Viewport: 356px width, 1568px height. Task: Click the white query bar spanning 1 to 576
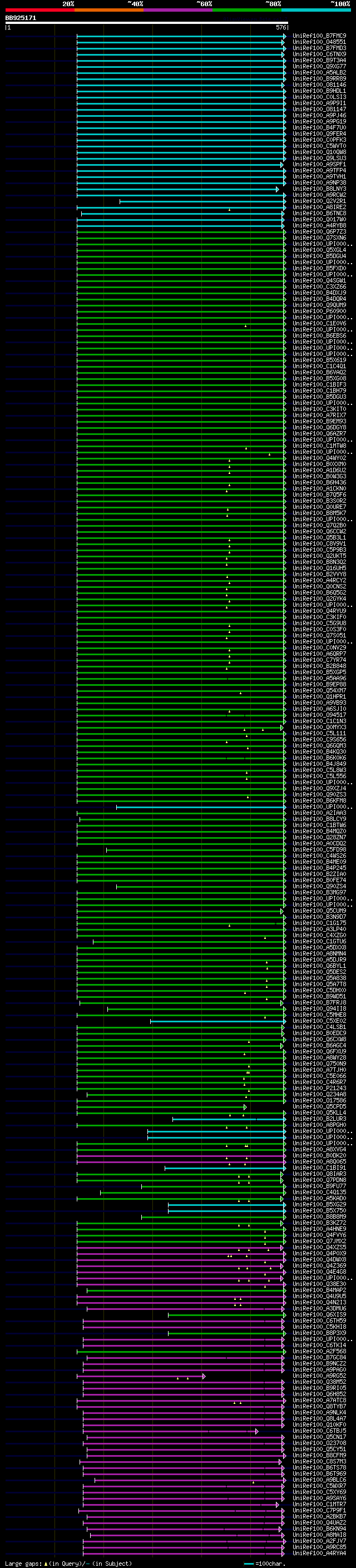click(x=146, y=23)
